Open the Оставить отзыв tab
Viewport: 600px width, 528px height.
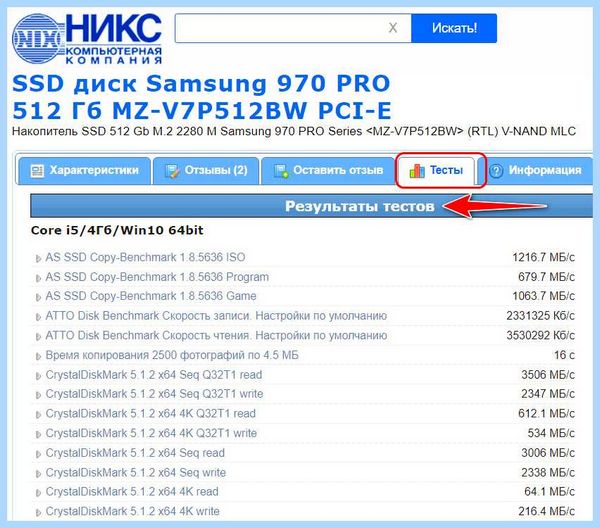(x=328, y=171)
